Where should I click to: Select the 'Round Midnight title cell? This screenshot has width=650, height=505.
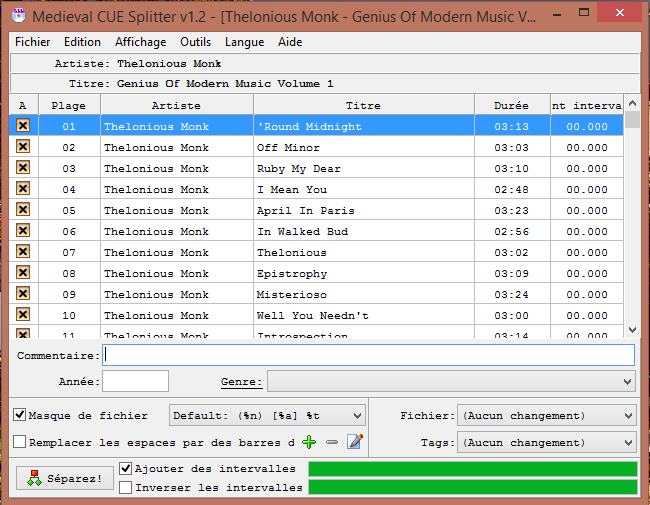[364, 125]
